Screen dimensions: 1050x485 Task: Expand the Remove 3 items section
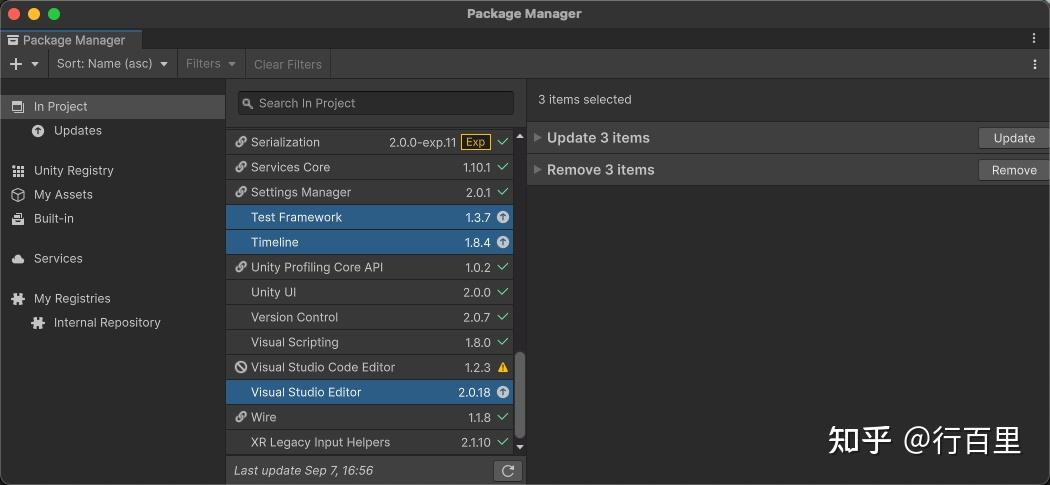pos(537,170)
